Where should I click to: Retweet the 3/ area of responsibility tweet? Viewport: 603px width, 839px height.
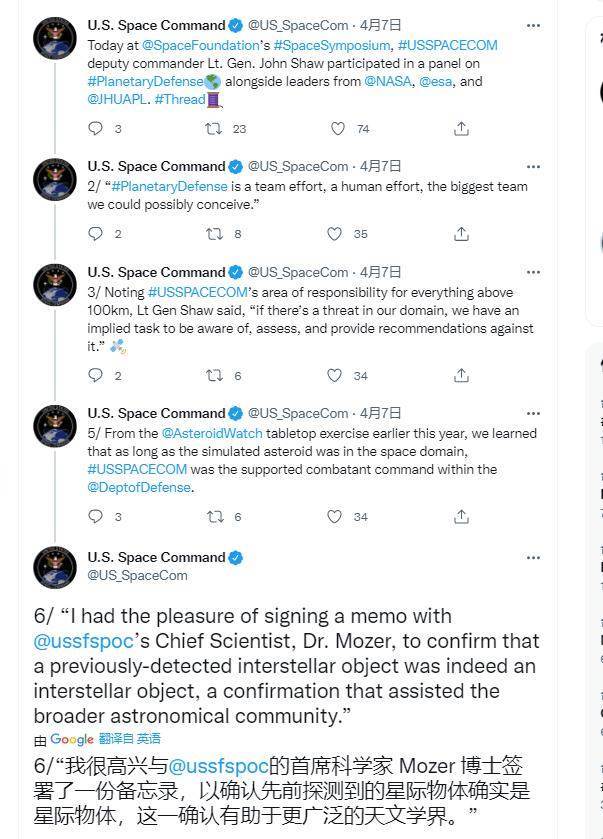coord(215,376)
